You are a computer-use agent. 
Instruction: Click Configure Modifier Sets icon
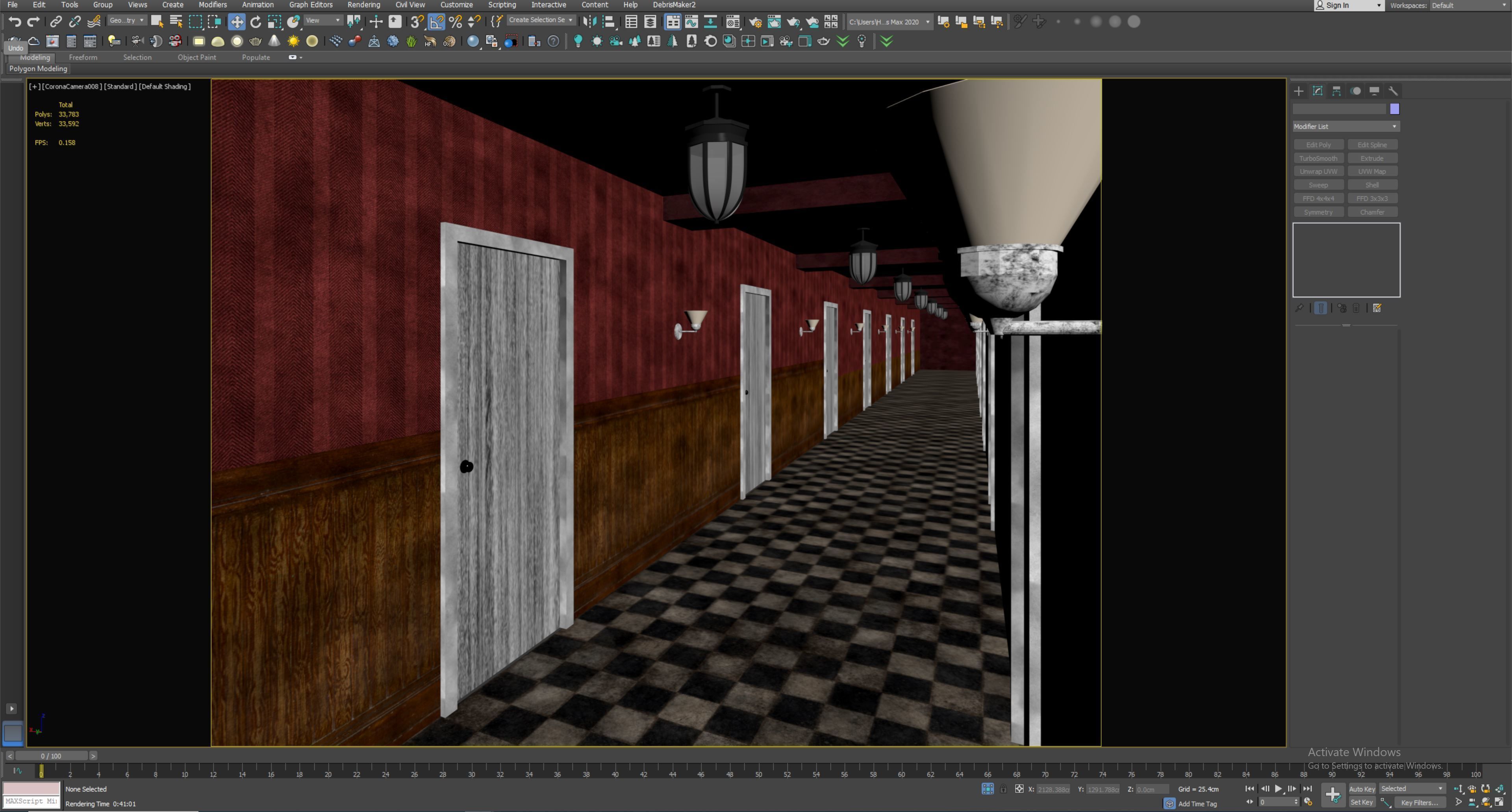click(1377, 308)
